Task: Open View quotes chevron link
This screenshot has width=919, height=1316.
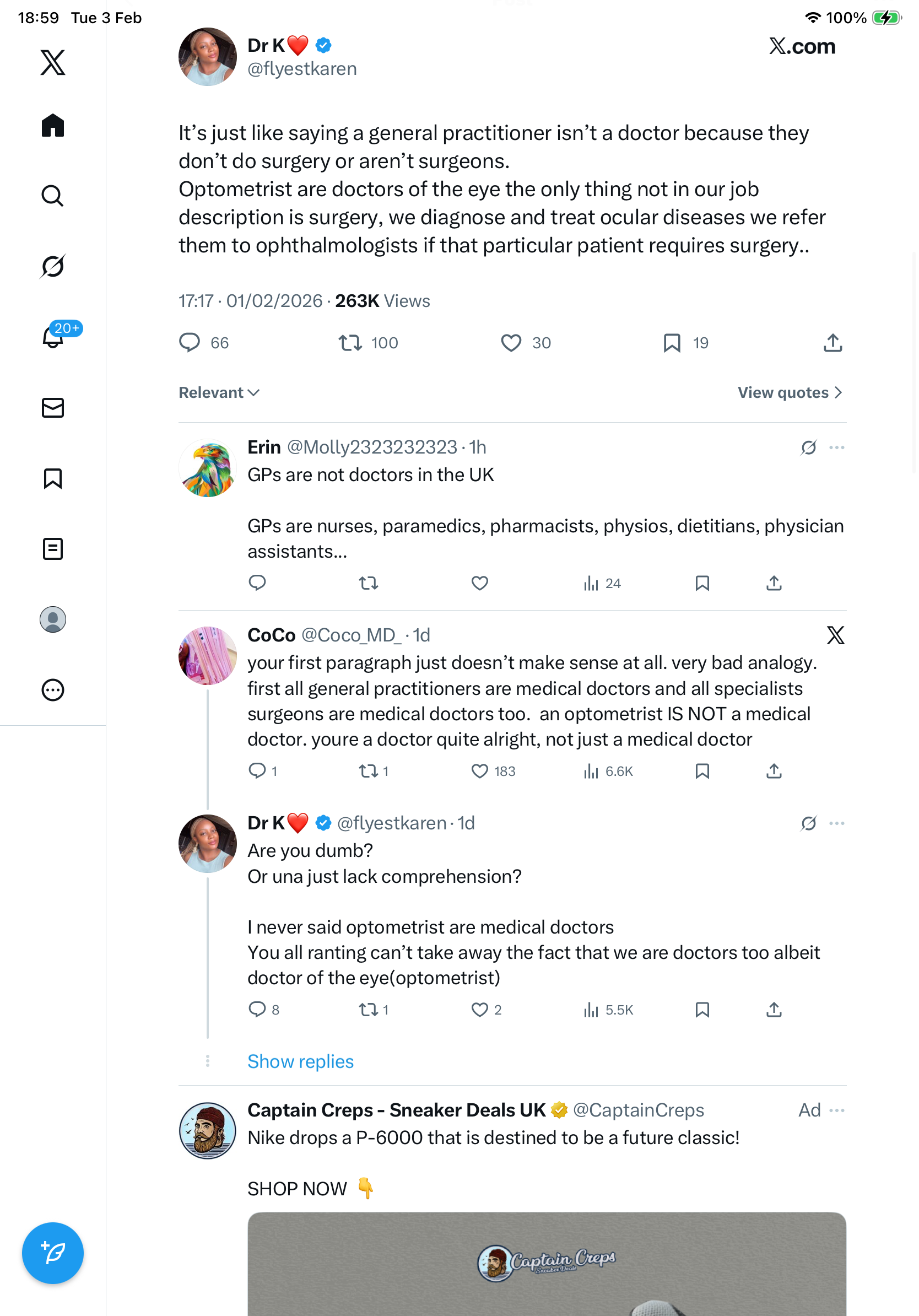Action: [790, 392]
